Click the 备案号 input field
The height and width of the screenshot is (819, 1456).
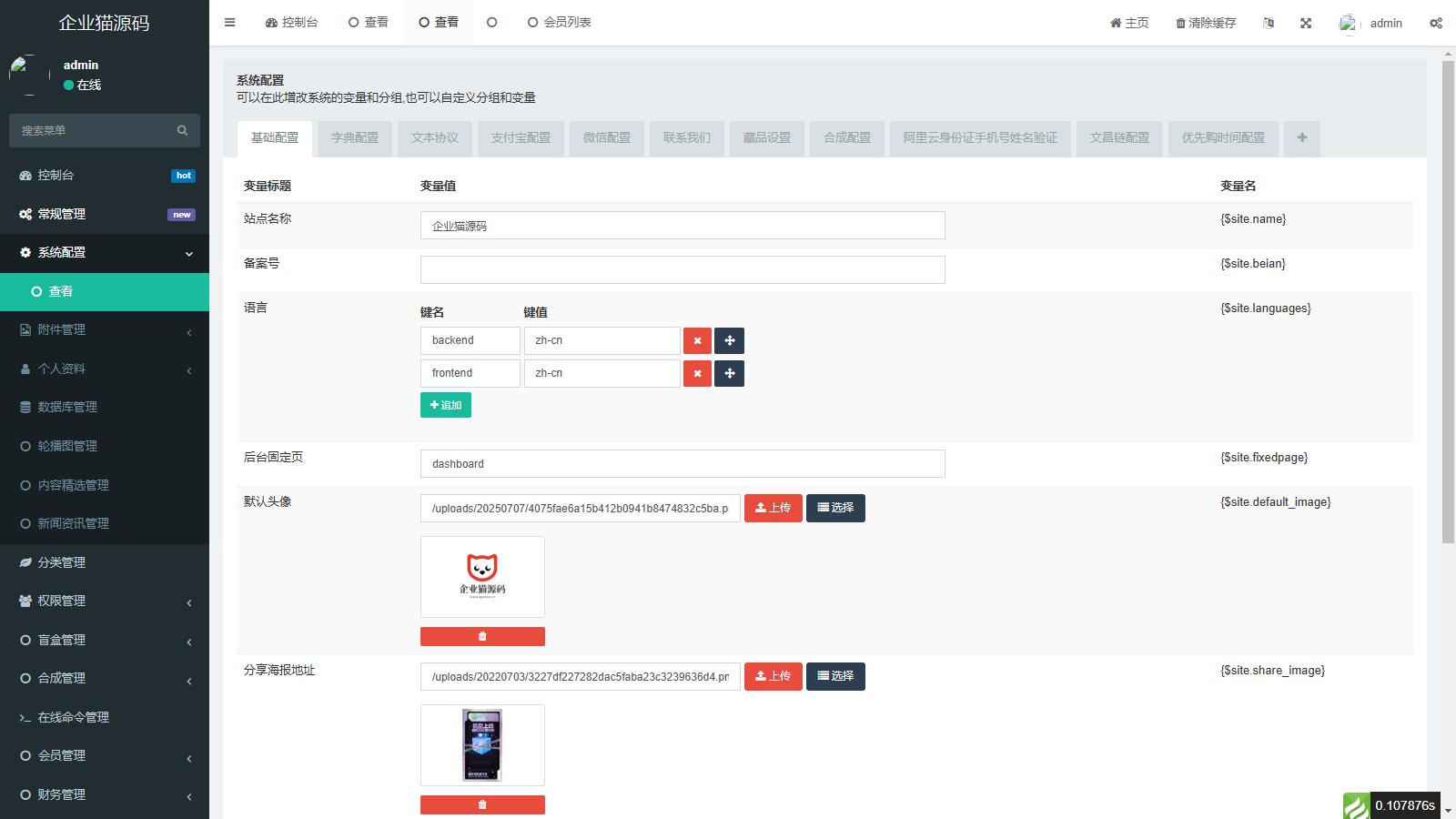[682, 269]
